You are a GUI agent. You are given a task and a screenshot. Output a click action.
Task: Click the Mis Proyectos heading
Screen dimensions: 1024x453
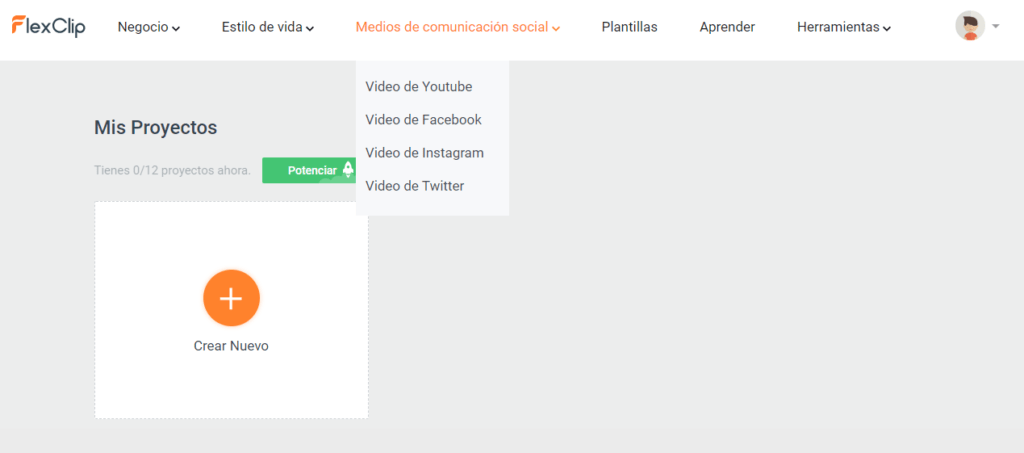155,128
